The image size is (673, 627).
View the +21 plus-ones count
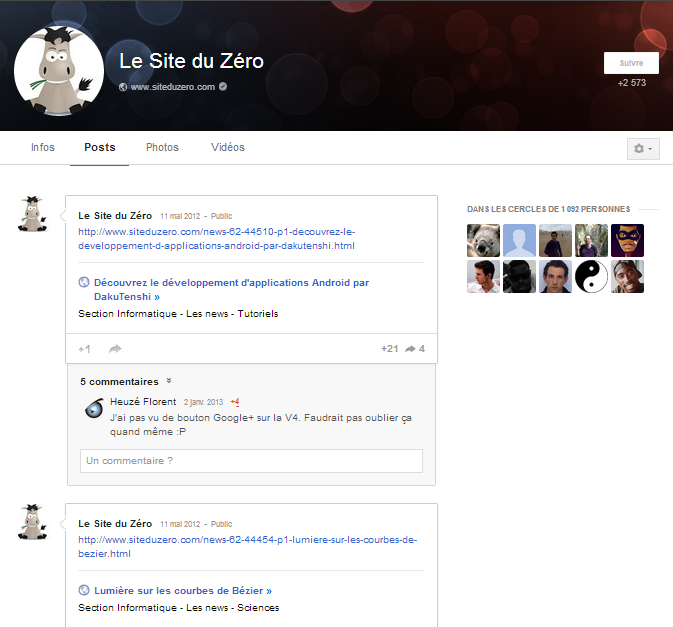pos(390,348)
